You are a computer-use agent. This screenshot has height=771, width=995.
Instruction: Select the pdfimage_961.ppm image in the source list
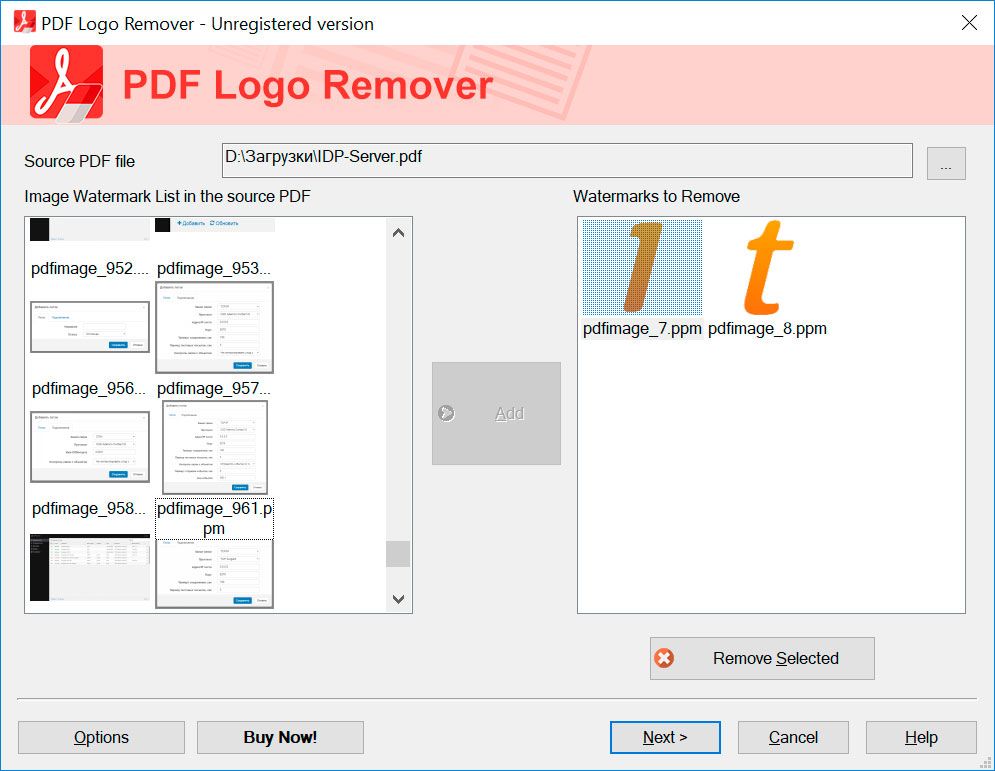click(x=214, y=516)
